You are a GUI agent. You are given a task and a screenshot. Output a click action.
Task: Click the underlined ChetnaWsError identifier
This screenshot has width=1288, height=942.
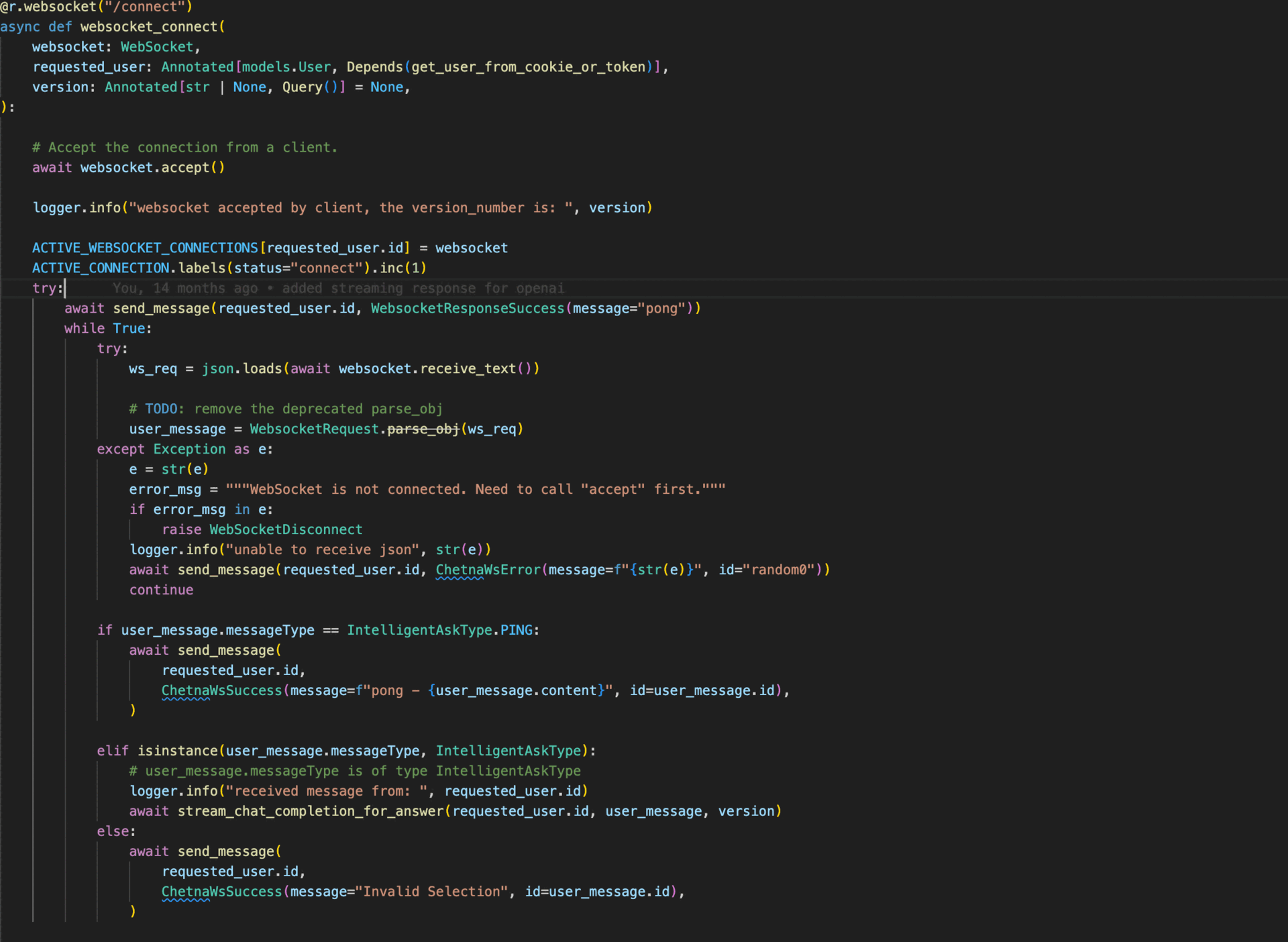click(488, 570)
